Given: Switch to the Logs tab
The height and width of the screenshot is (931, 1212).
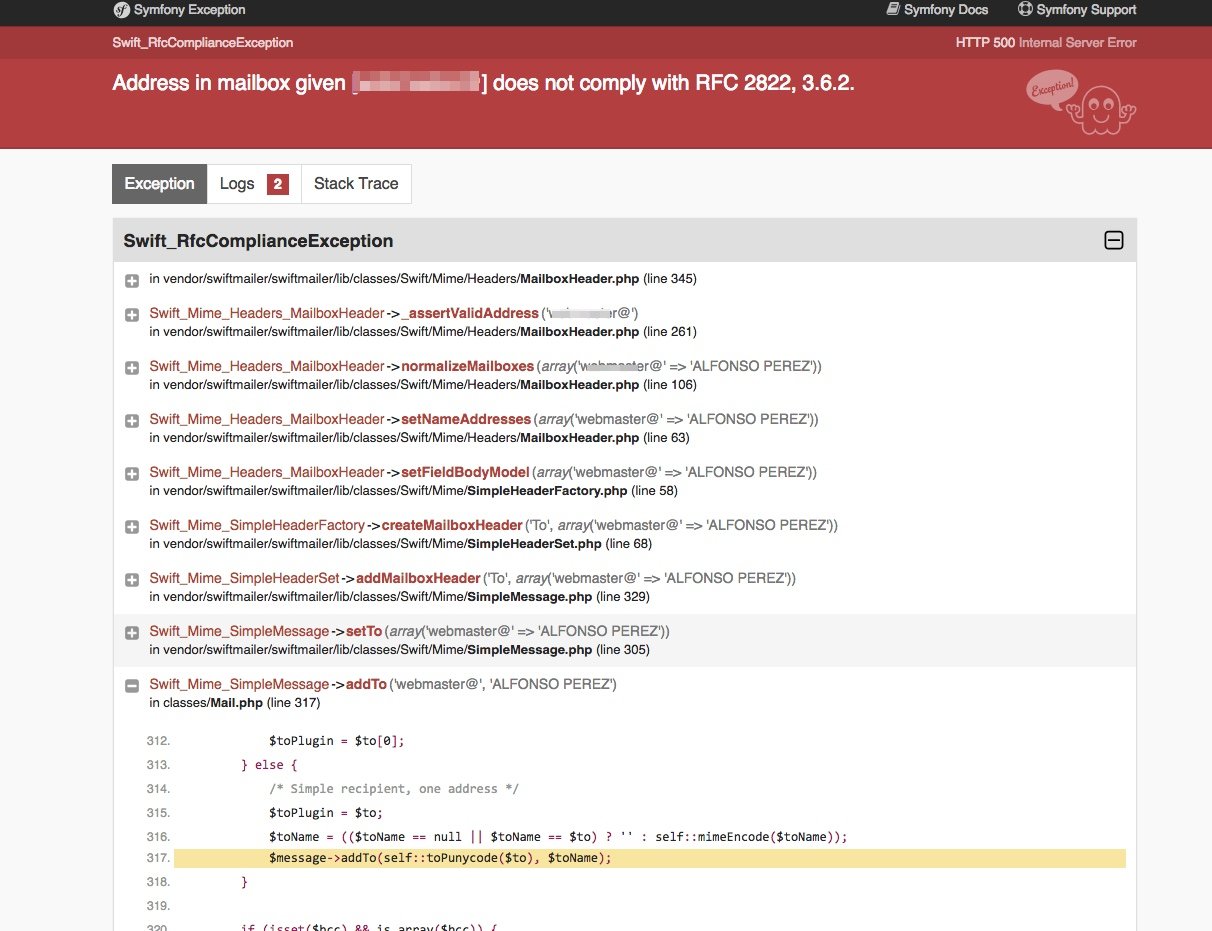Looking at the screenshot, I should coord(254,184).
